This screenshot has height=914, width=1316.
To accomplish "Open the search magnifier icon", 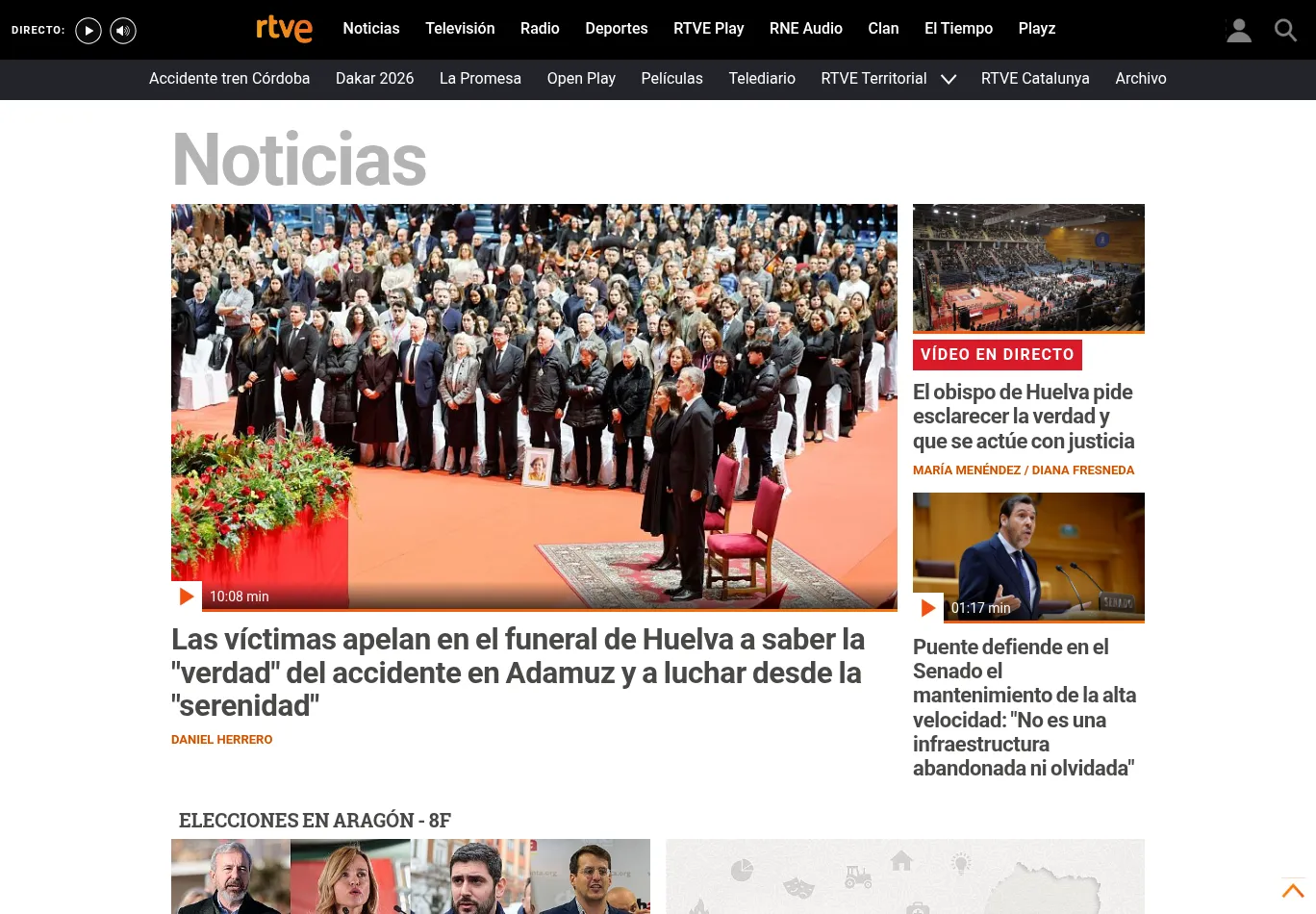I will [1285, 31].
